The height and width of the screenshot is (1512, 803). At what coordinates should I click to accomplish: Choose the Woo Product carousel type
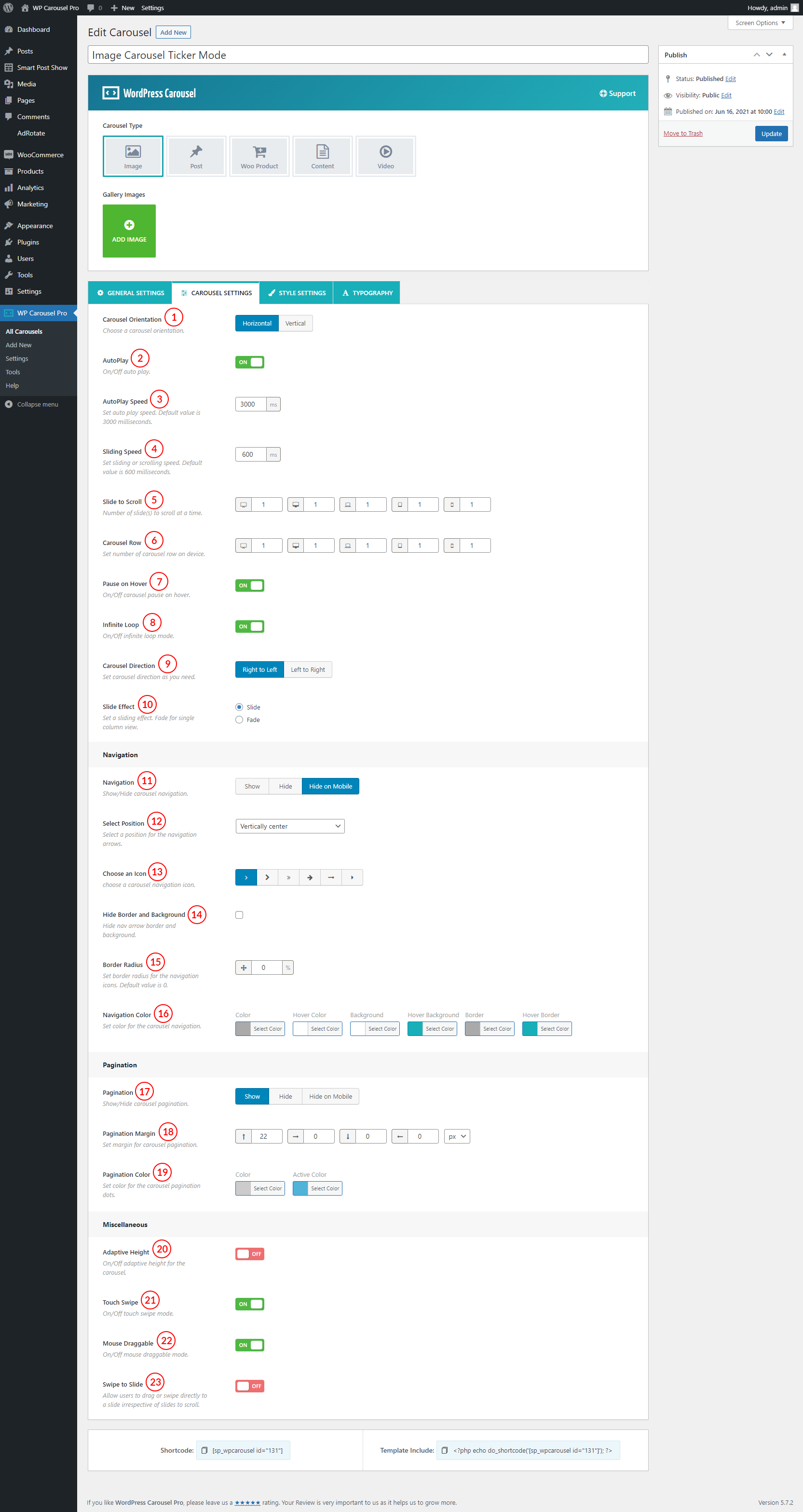pos(259,156)
